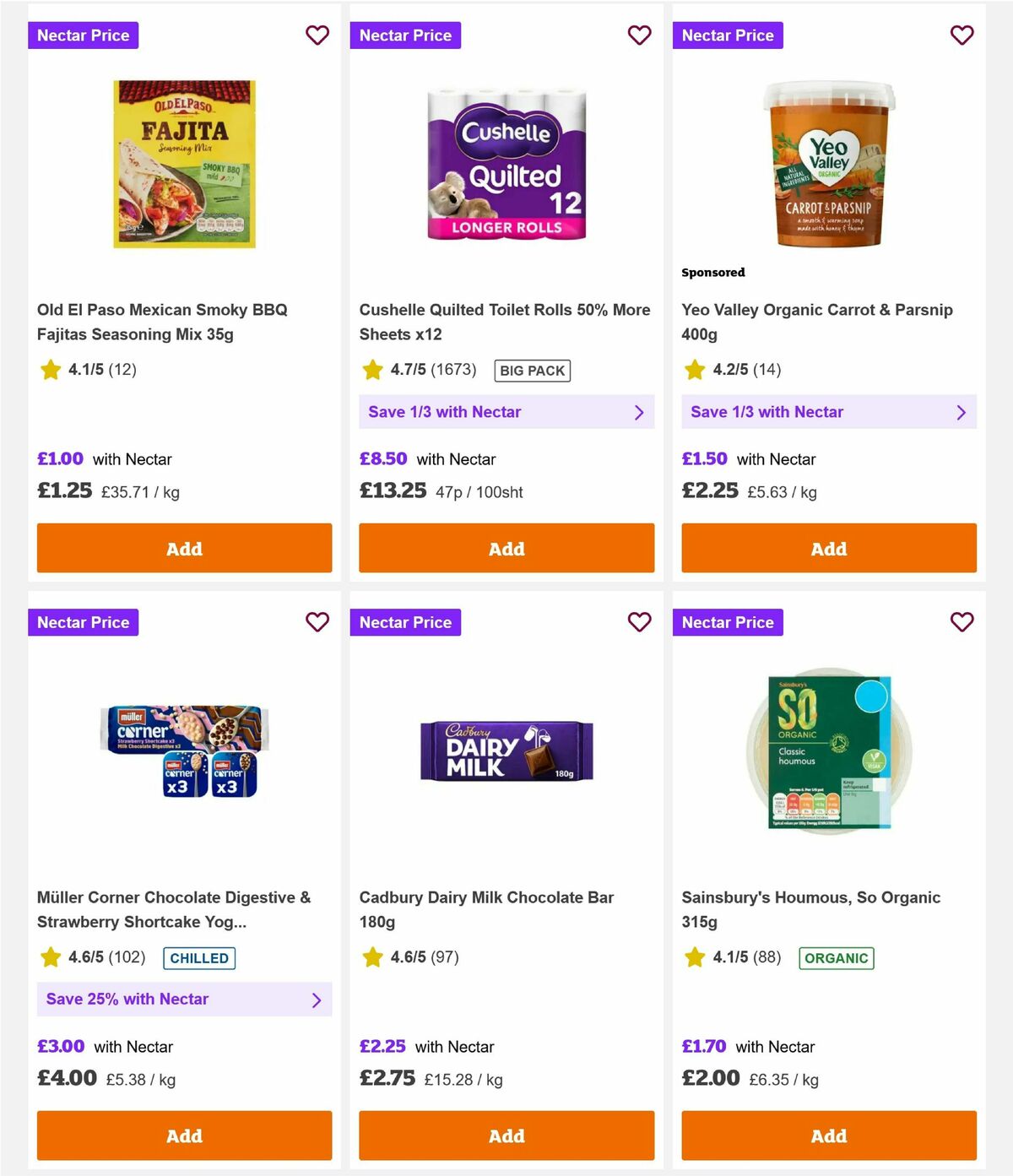Favourite the Yeo Valley Carrot & Parsnip soup
This screenshot has height=1176, width=1013.
[x=962, y=35]
